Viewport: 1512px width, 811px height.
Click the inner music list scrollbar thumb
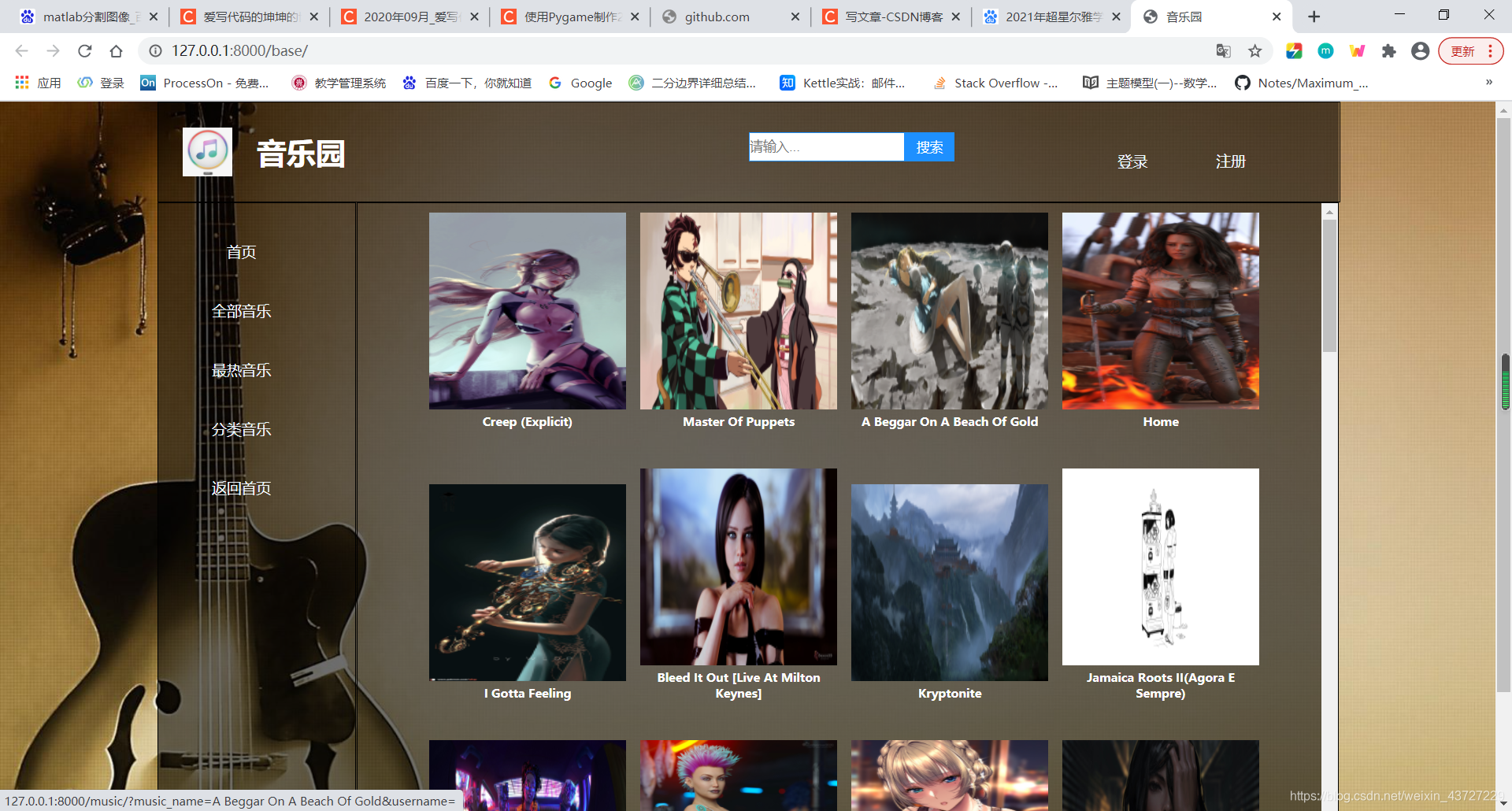1329,286
